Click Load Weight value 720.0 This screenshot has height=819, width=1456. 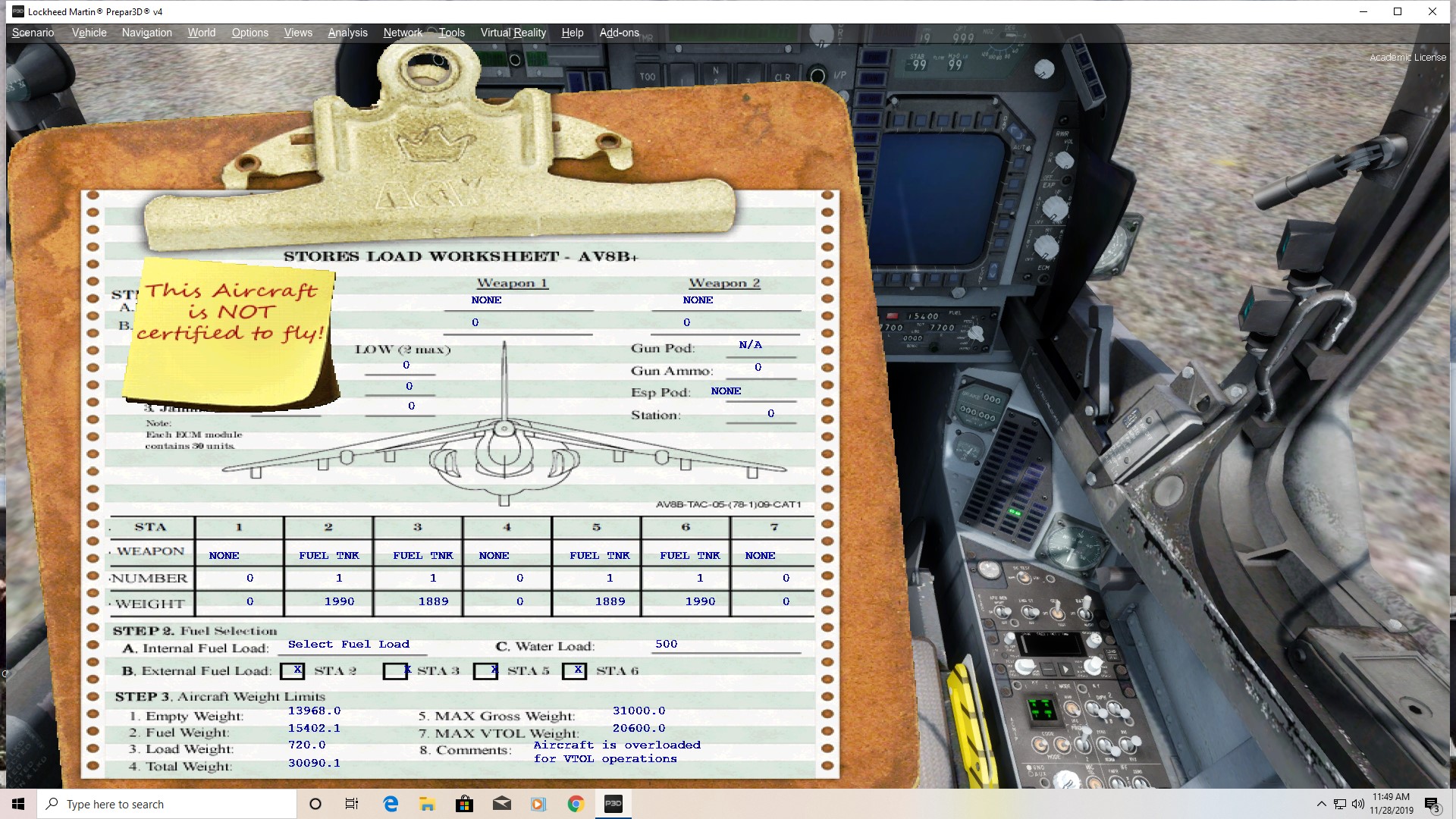click(x=306, y=745)
